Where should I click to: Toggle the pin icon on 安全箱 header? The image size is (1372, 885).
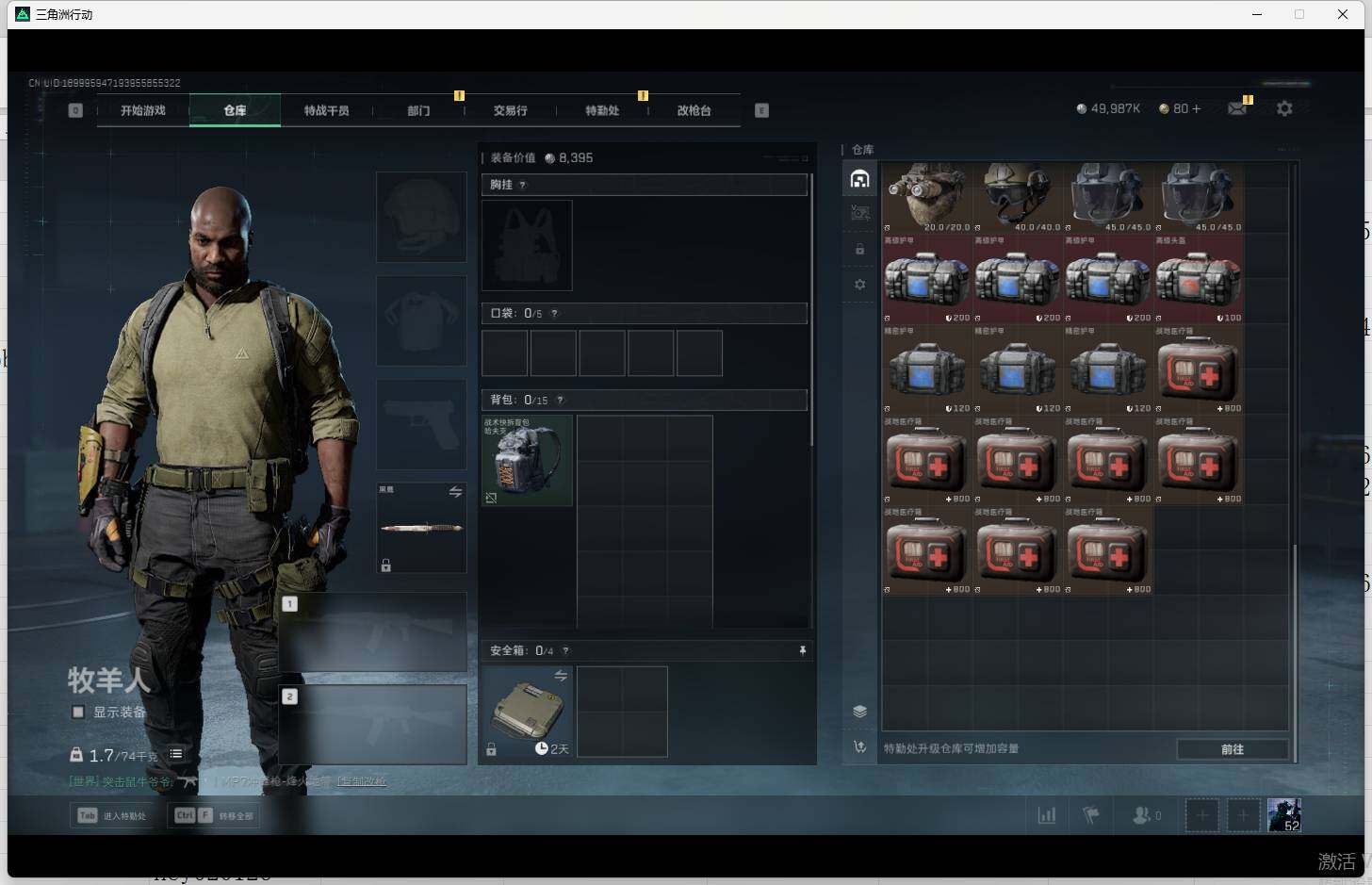coord(802,650)
